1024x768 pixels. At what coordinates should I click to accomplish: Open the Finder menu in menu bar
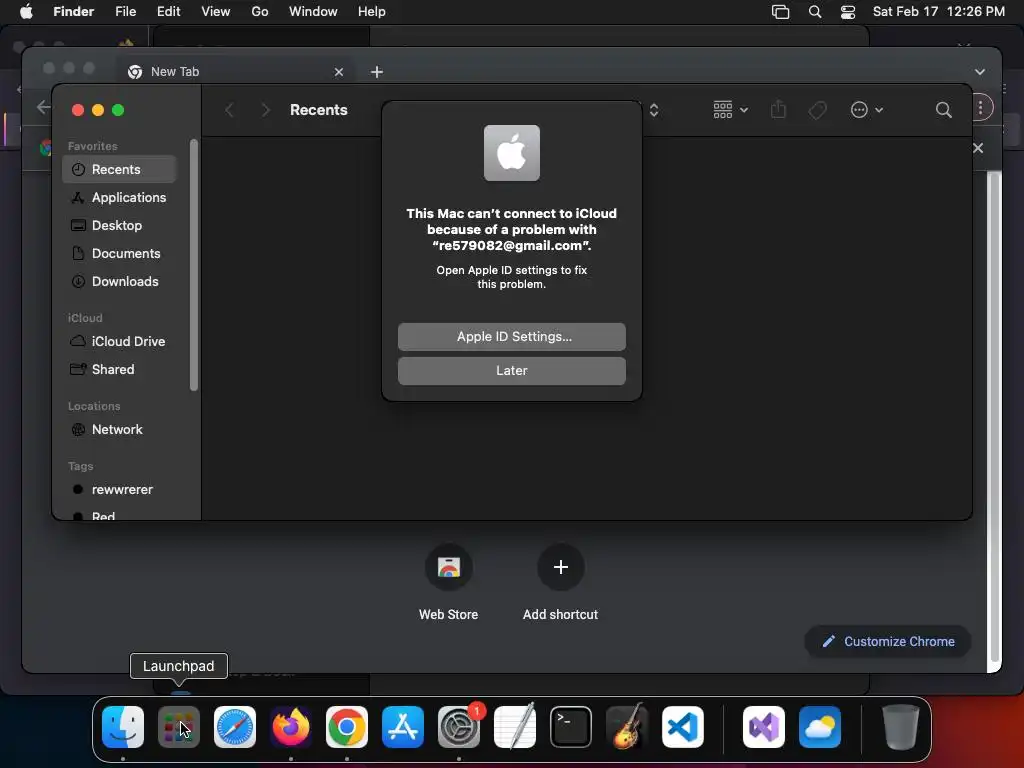(x=74, y=12)
